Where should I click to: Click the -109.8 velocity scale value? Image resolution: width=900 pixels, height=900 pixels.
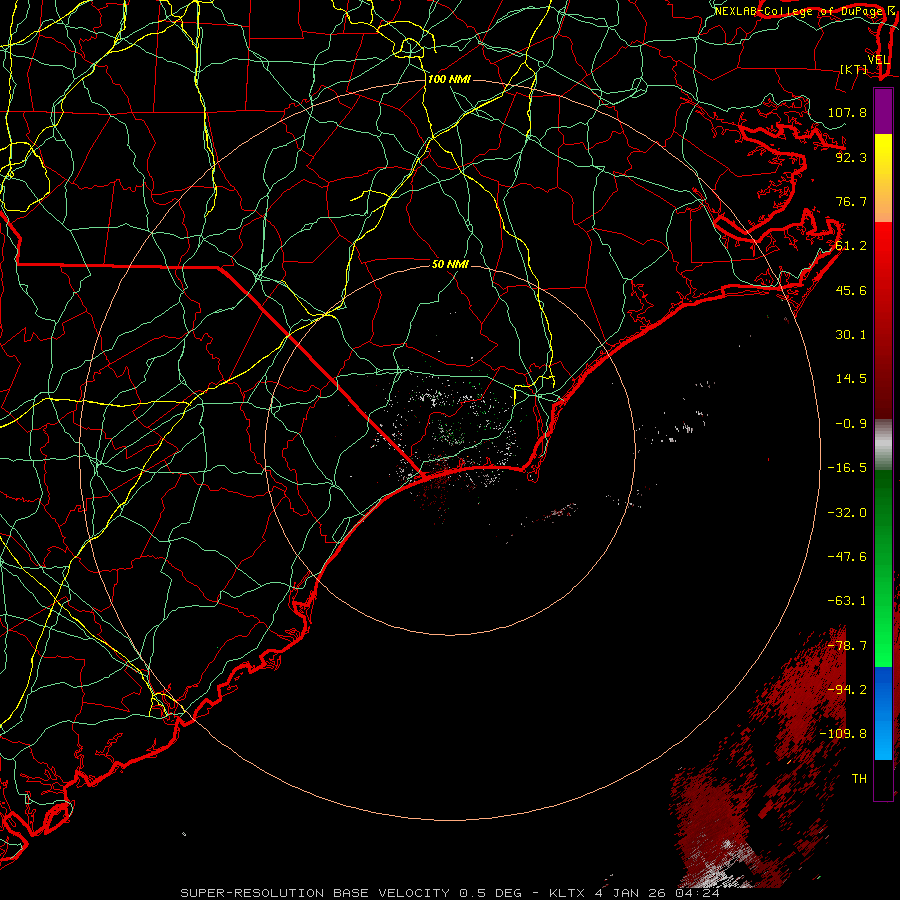(x=843, y=734)
